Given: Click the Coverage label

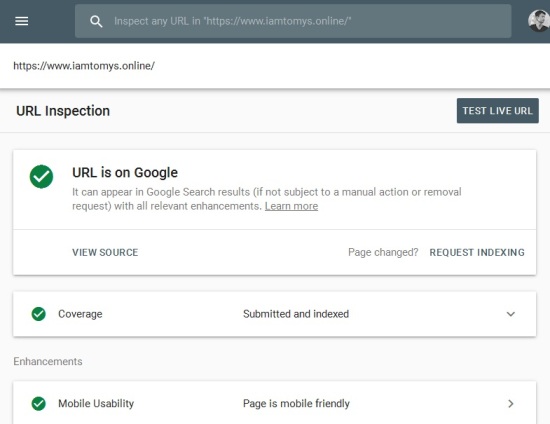Looking at the screenshot, I should coord(80,314).
